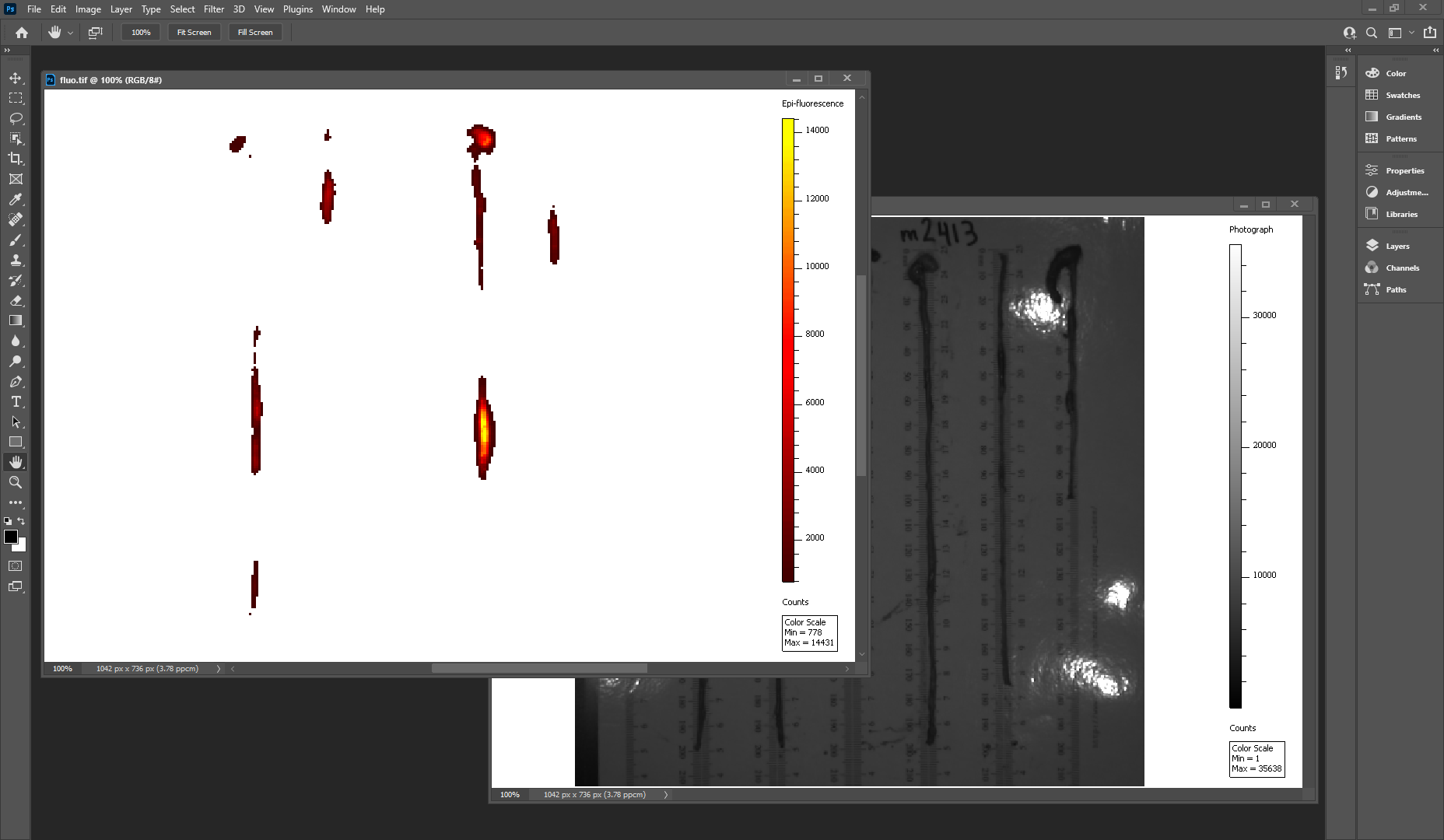The width and height of the screenshot is (1444, 840).
Task: Click the Fill Screen button
Action: point(255,33)
